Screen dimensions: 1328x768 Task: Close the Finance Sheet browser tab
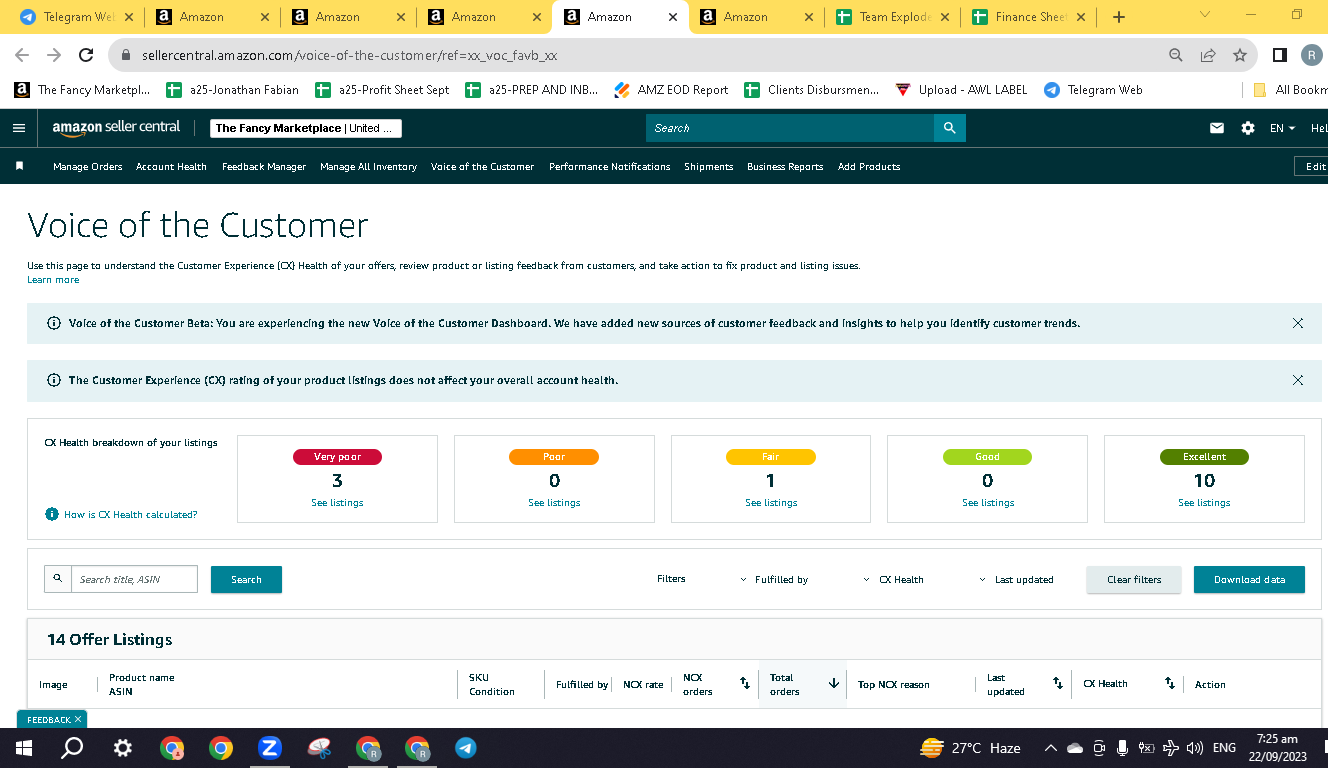[x=1081, y=17]
